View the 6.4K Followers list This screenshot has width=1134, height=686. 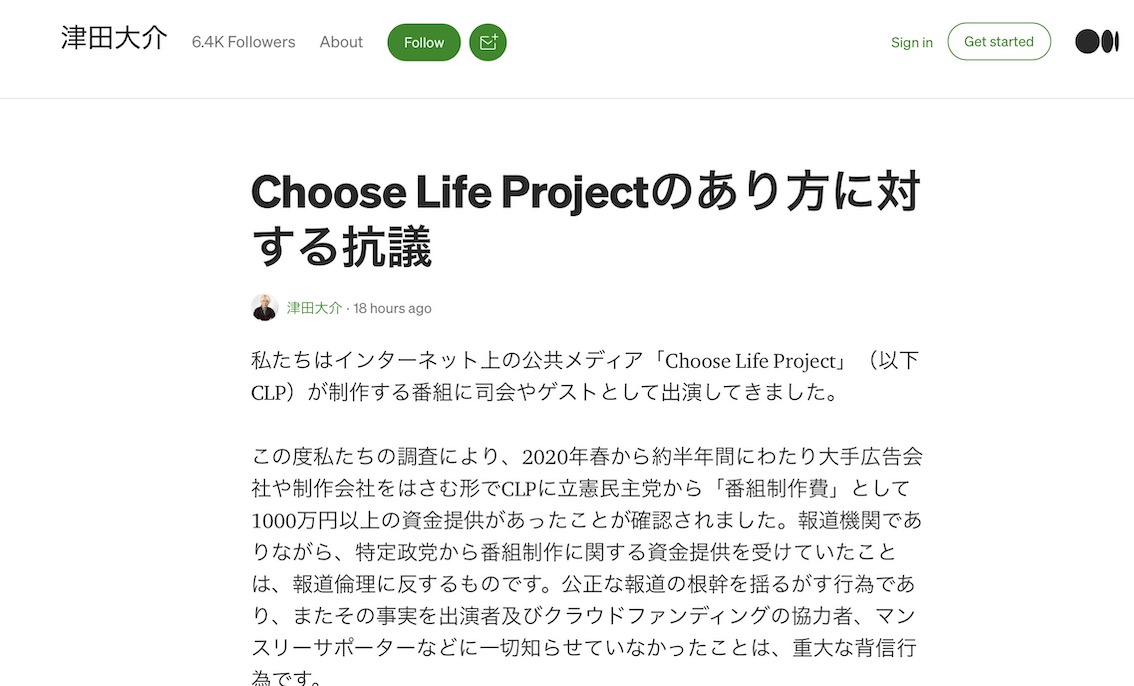pyautogui.click(x=243, y=42)
